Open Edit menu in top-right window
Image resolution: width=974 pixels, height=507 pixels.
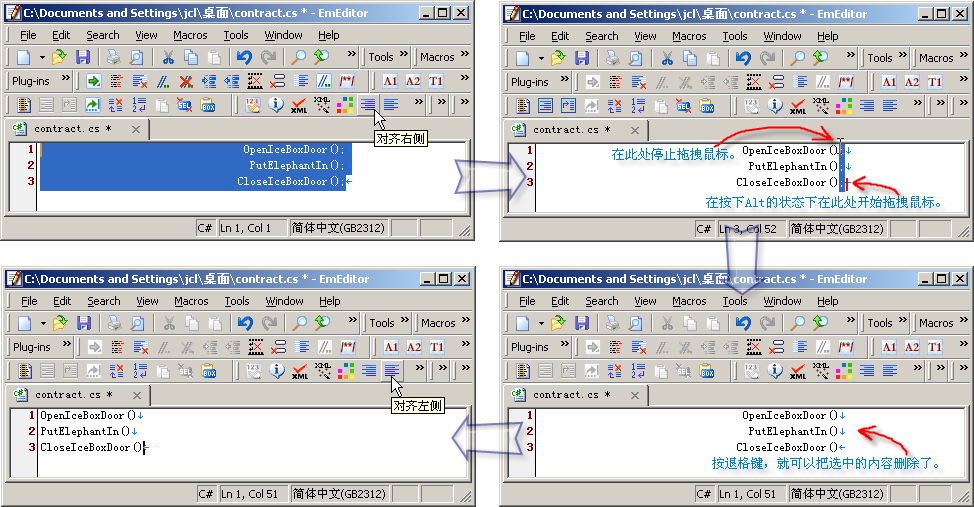(560, 37)
